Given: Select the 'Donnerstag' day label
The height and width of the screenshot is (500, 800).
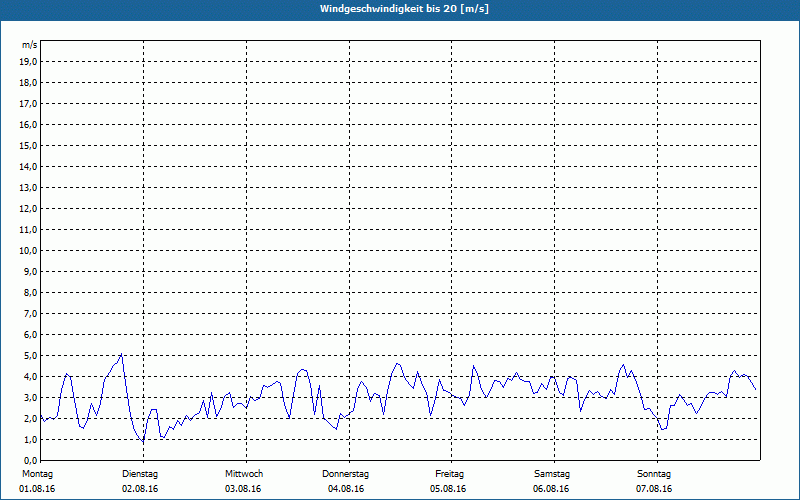Looking at the screenshot, I should [x=345, y=474].
